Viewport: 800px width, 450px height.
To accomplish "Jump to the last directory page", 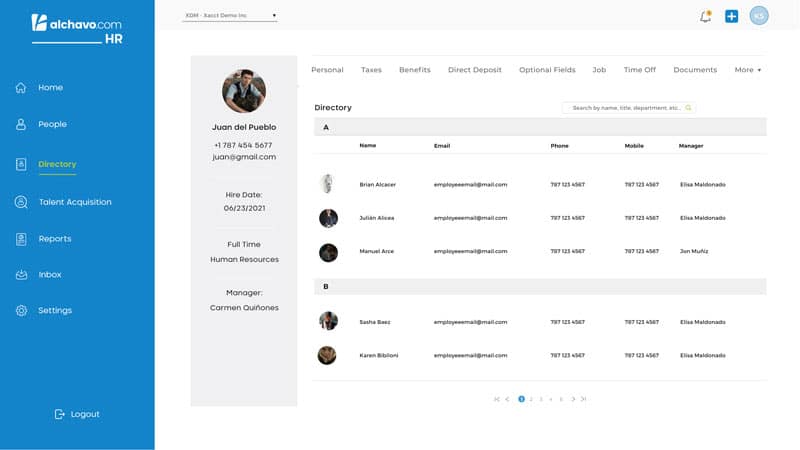I will pos(584,399).
